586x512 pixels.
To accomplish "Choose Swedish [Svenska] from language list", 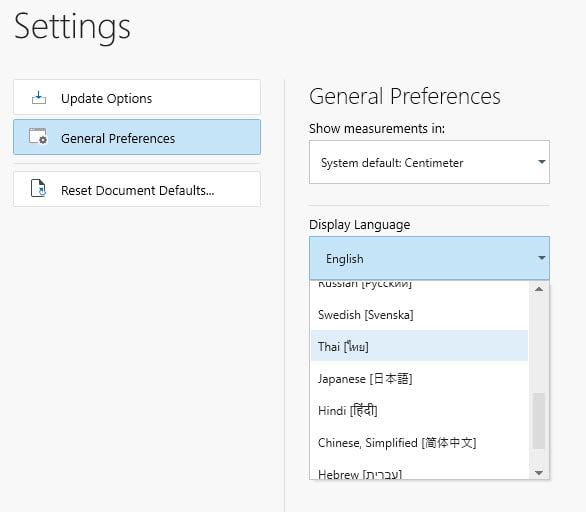I will (x=419, y=315).
